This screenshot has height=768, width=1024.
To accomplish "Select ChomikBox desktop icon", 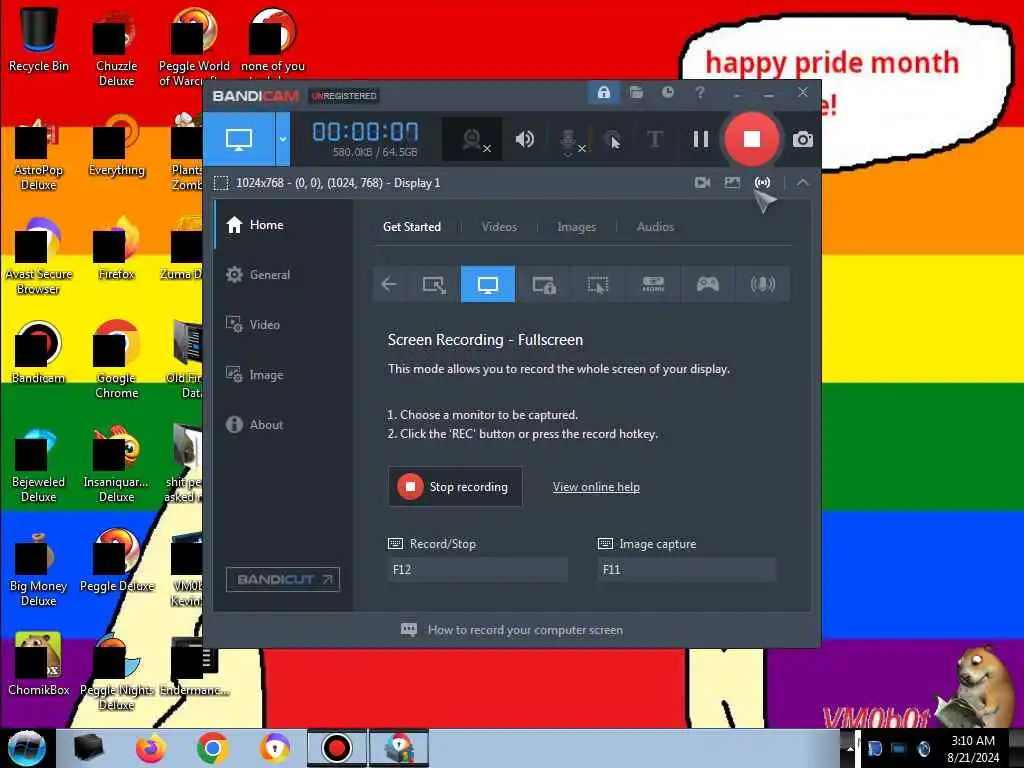I will tap(39, 664).
